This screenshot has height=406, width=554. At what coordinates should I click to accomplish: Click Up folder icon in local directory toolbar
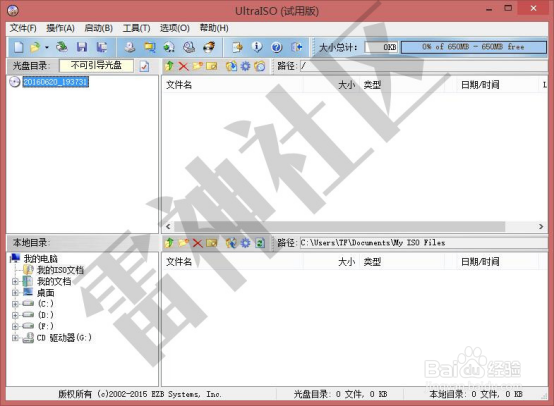coord(169,243)
